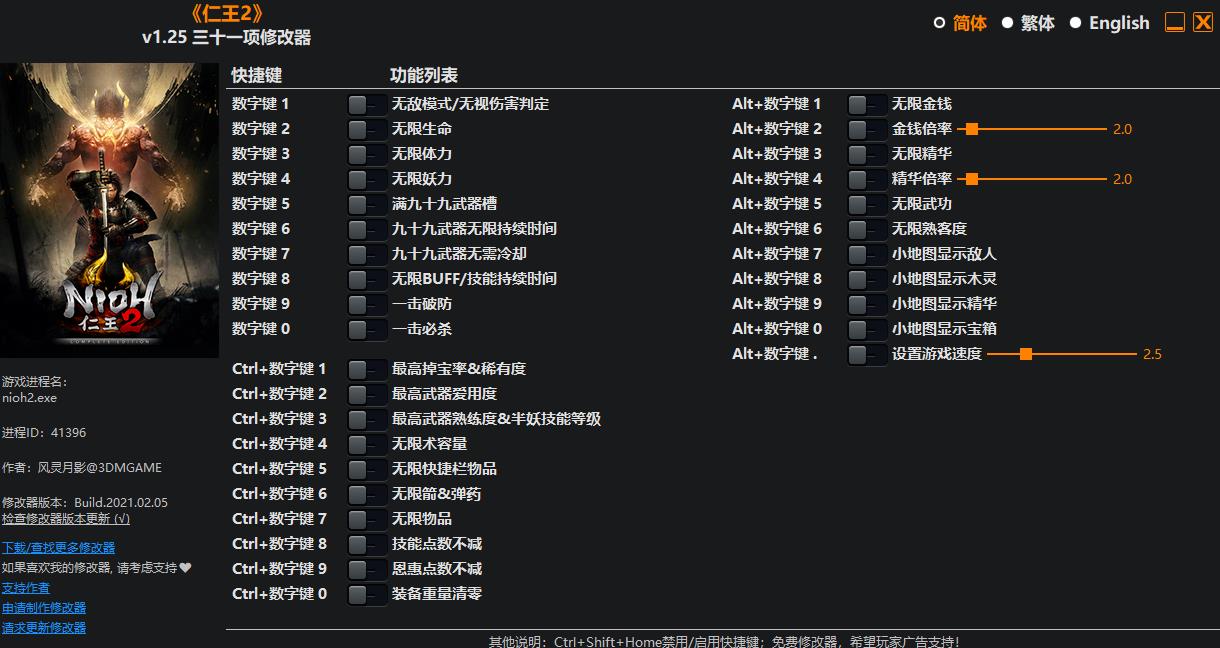This screenshot has width=1220, height=648.
Task: Enable 无限BUFF/技能持续时间 toggle
Action: point(367,279)
